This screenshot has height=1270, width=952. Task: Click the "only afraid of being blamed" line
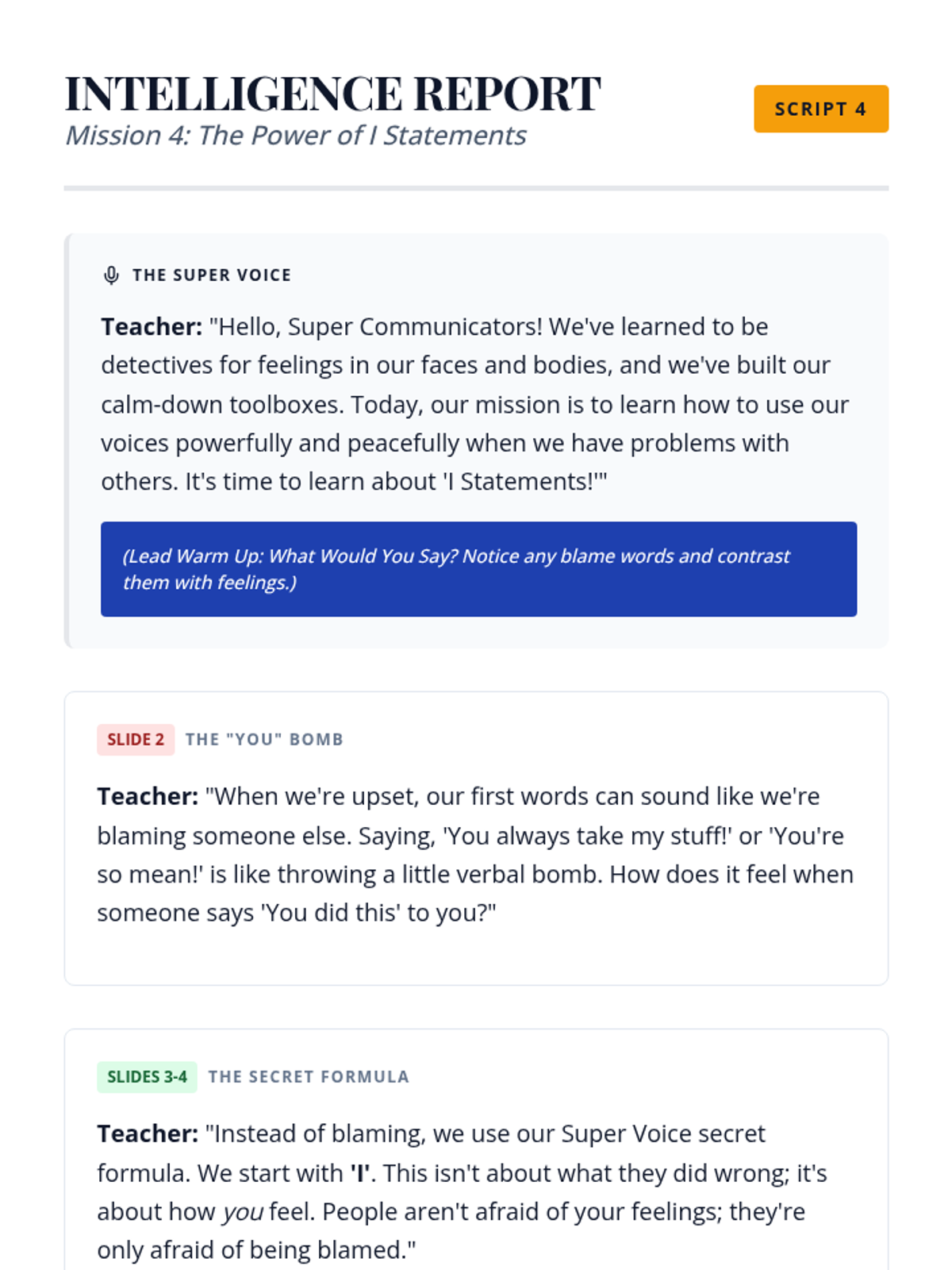[256, 1250]
